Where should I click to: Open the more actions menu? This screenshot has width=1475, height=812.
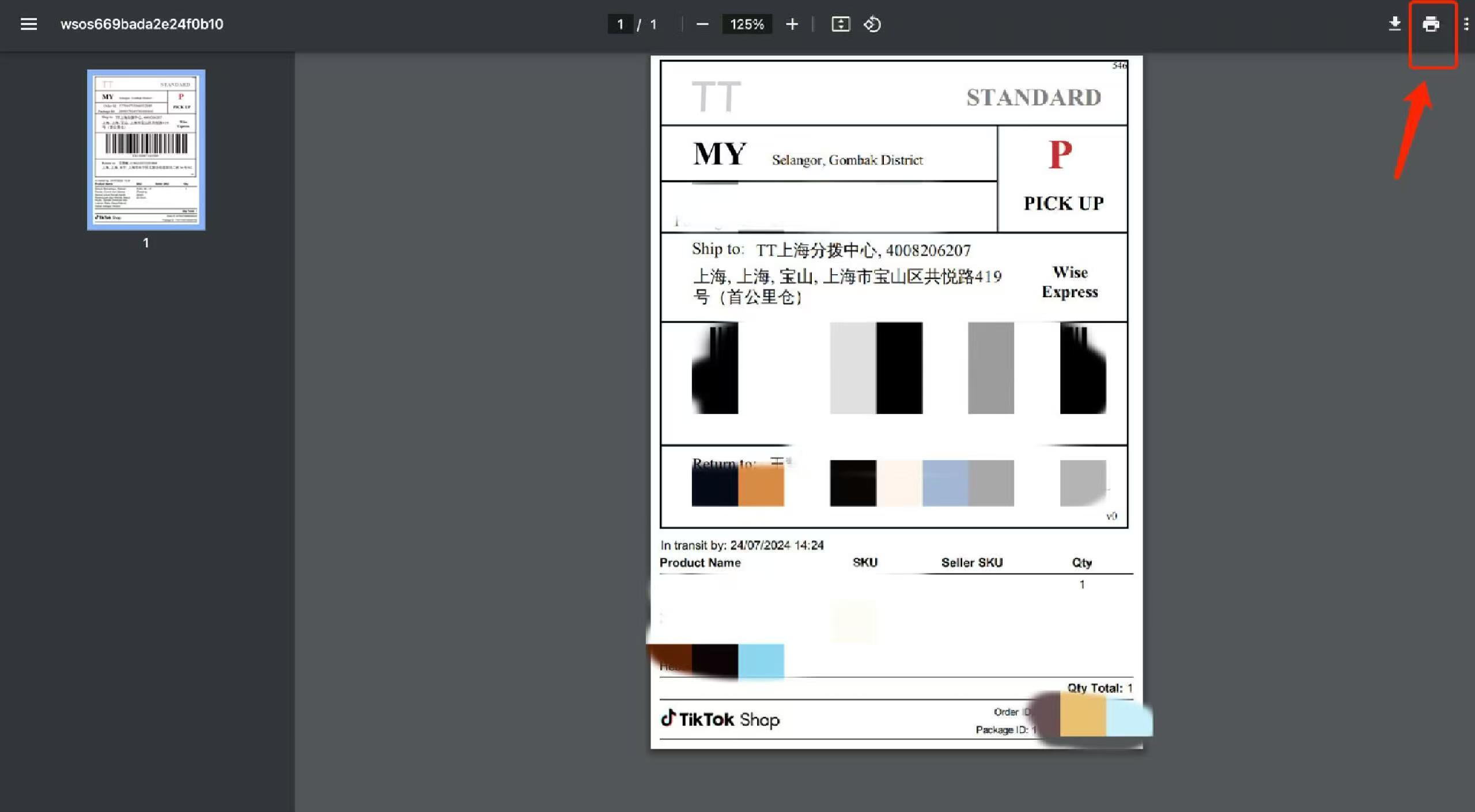[1466, 24]
